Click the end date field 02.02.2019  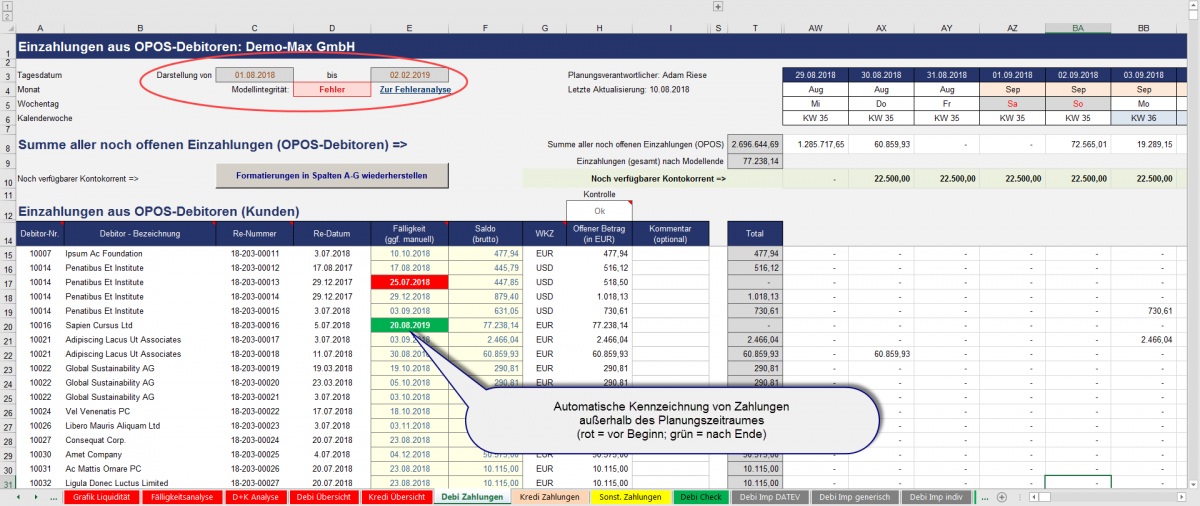tap(409, 75)
